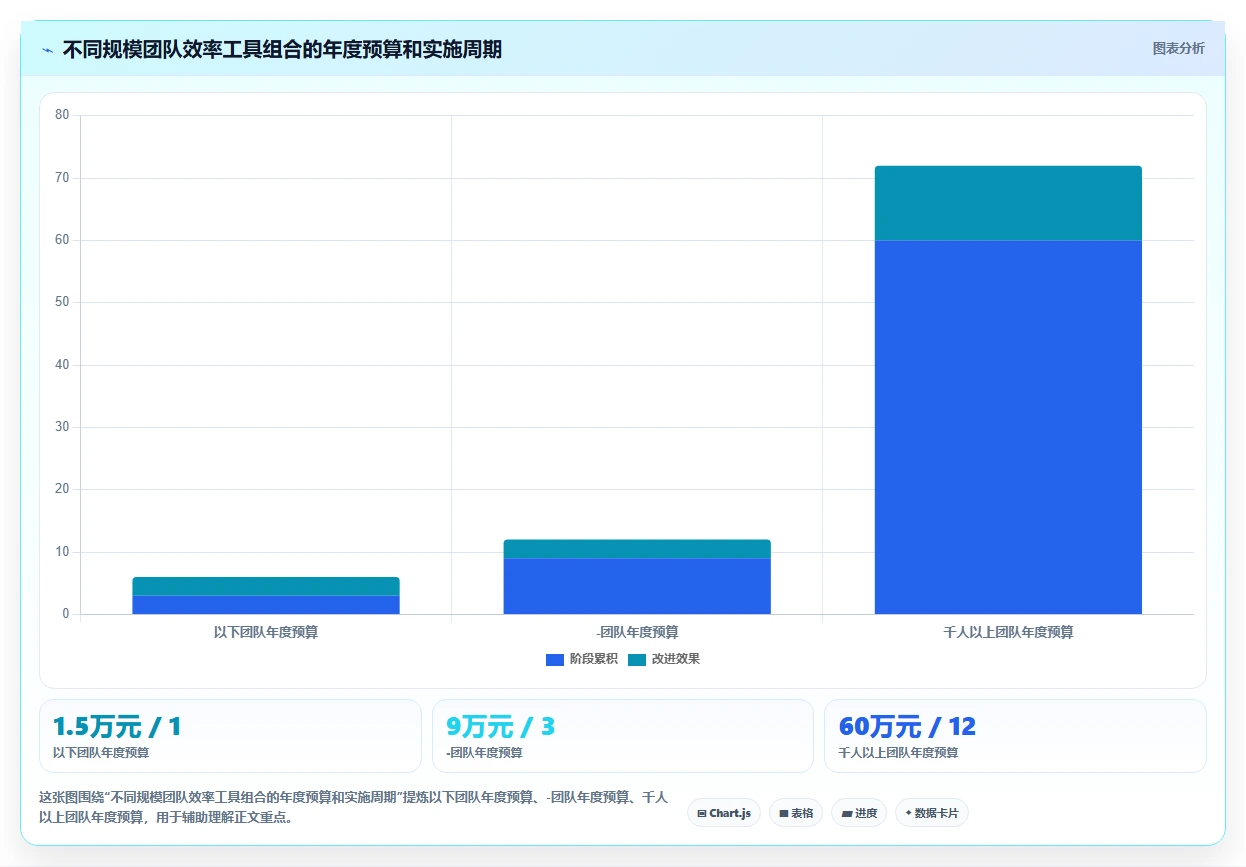Click the y-axis value 80

click(62, 115)
